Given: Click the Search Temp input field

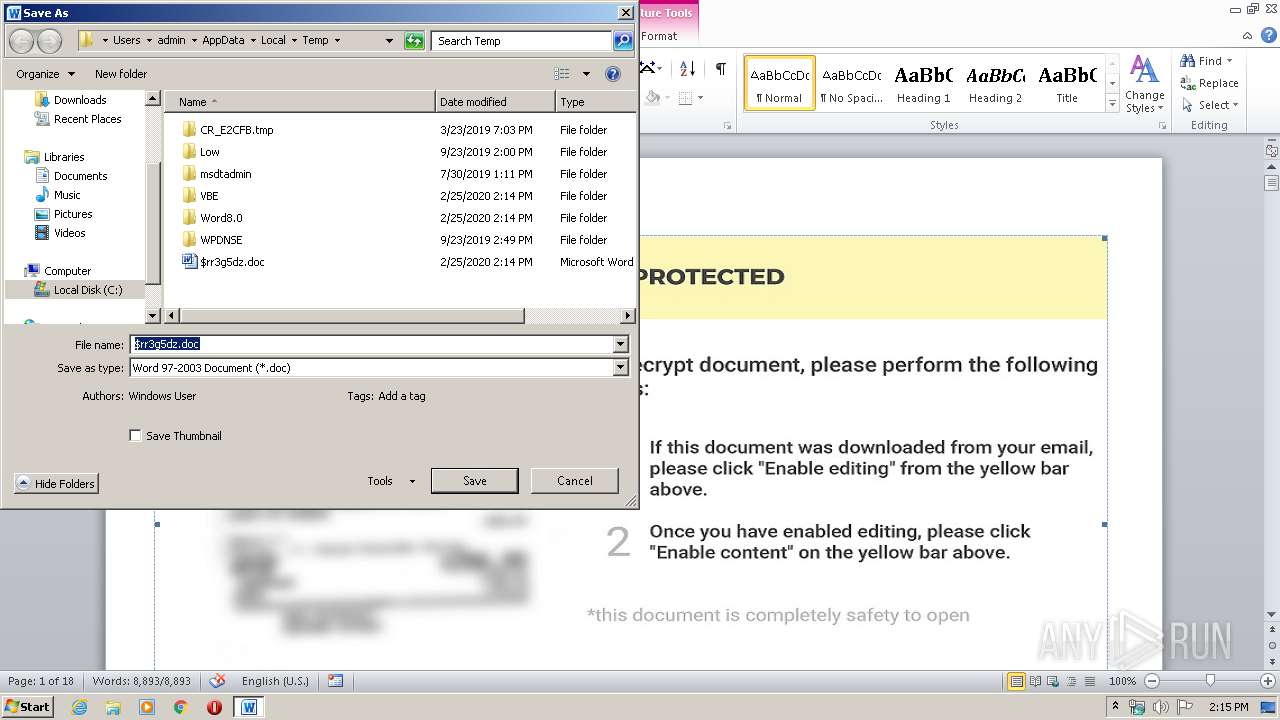Looking at the screenshot, I should tap(522, 41).
